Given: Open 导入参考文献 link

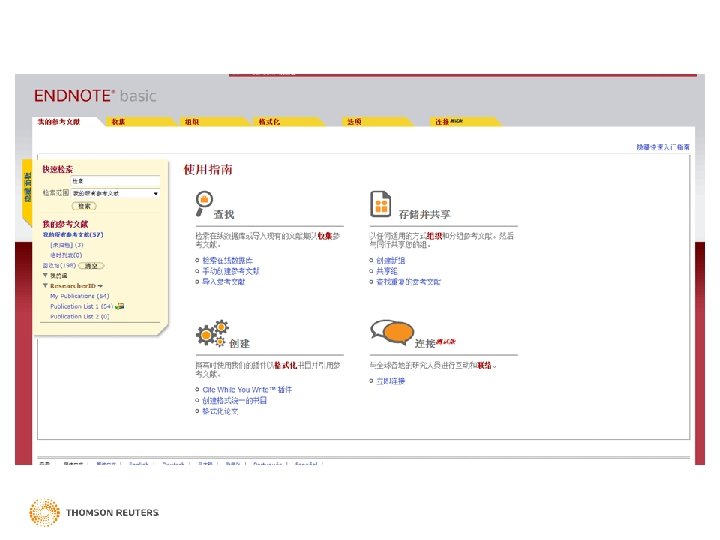Looking at the screenshot, I should tap(224, 281).
